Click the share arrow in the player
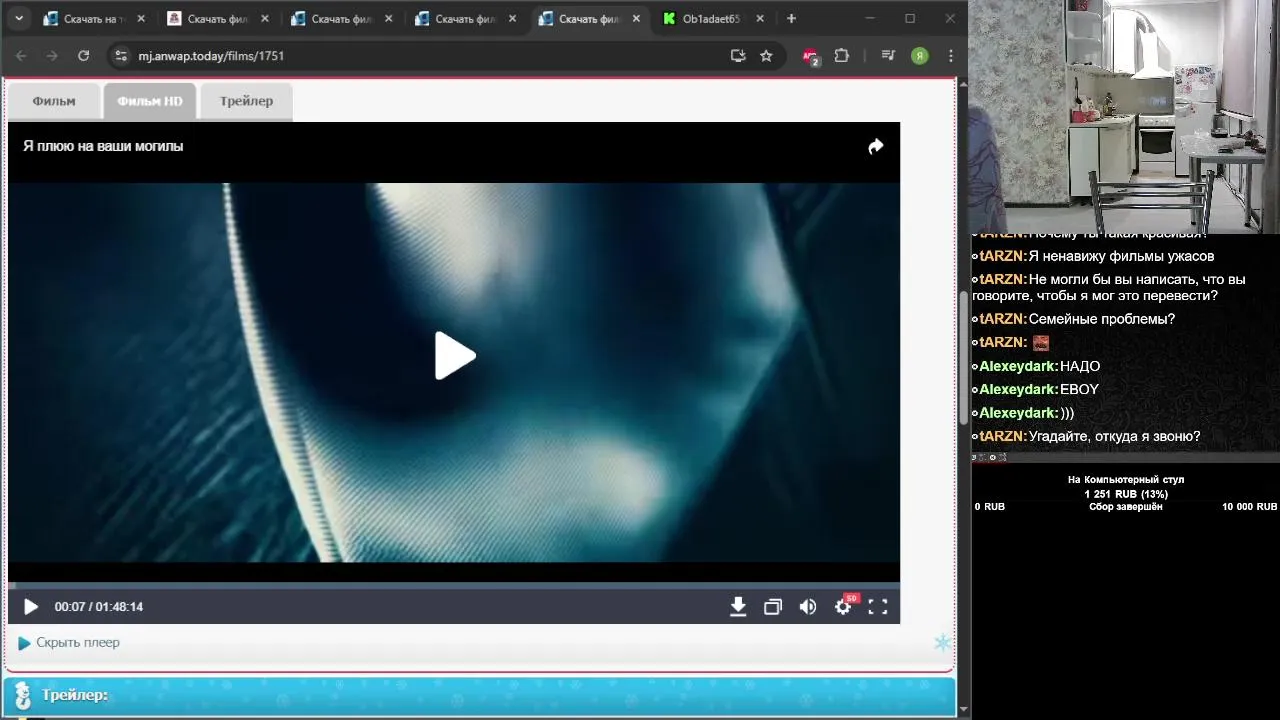 [875, 147]
